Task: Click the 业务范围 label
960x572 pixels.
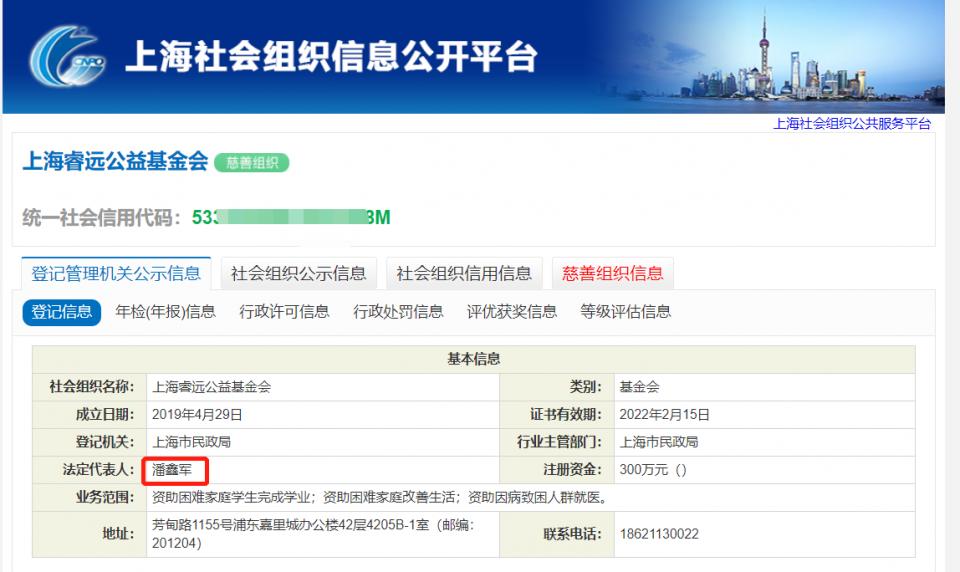Action: coord(105,497)
